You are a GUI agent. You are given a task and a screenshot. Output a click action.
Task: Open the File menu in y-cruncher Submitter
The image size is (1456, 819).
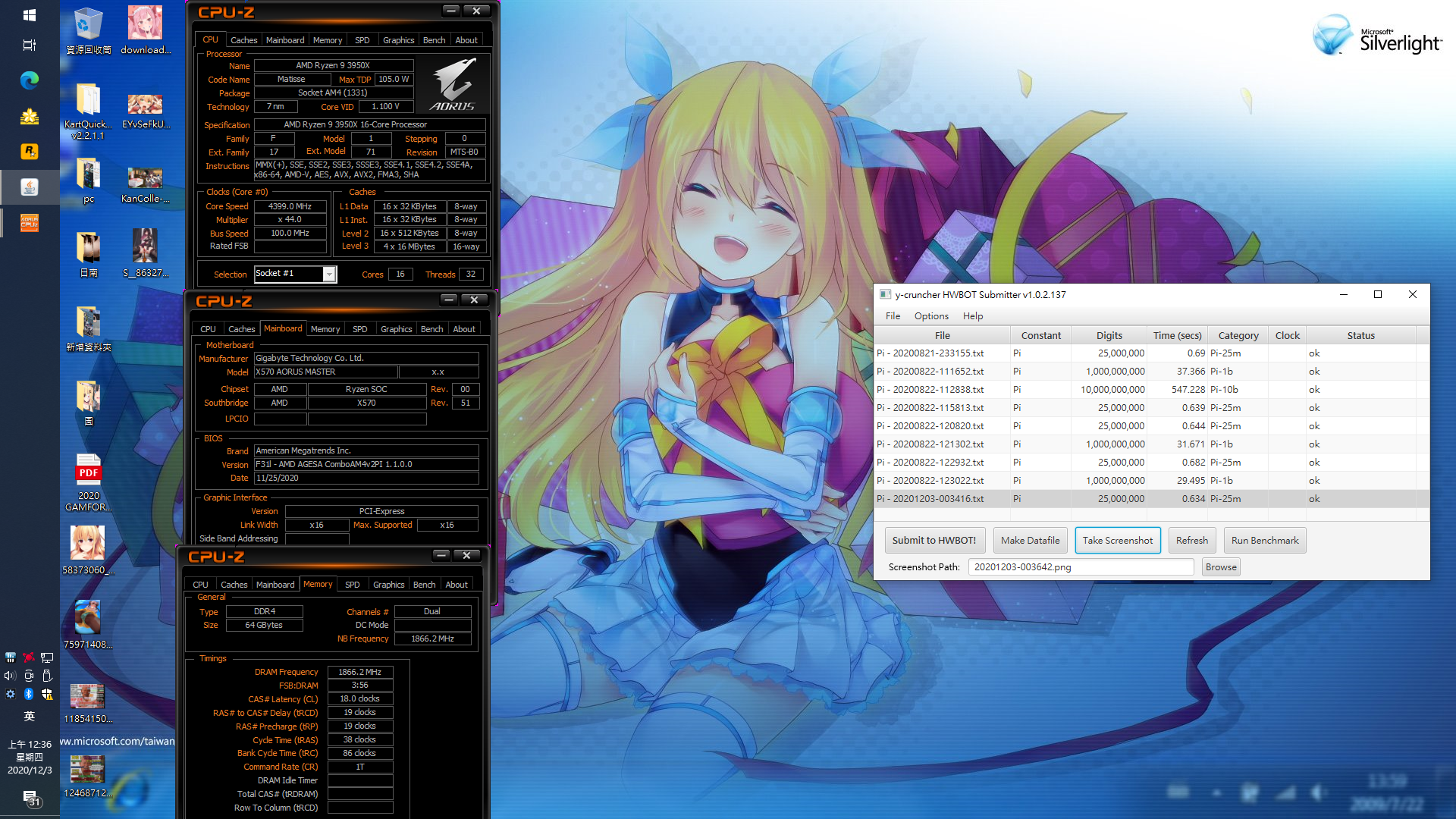[893, 316]
